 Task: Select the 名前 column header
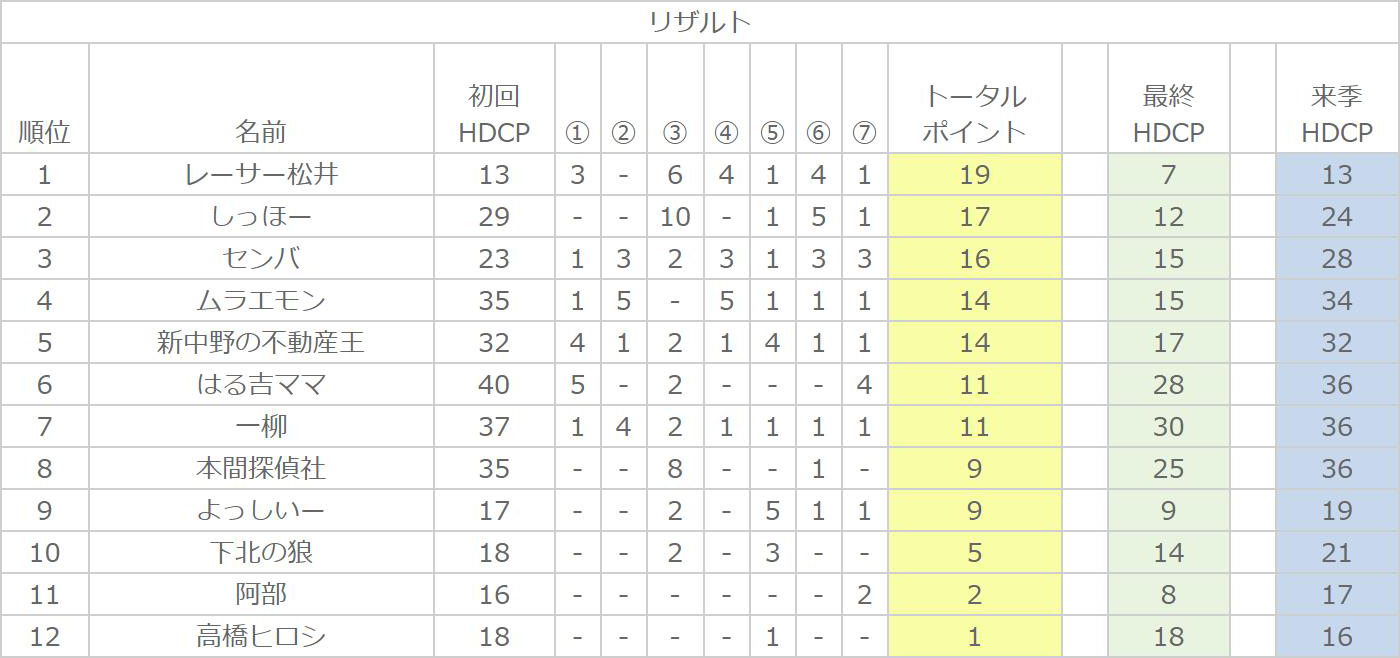[x=261, y=98]
